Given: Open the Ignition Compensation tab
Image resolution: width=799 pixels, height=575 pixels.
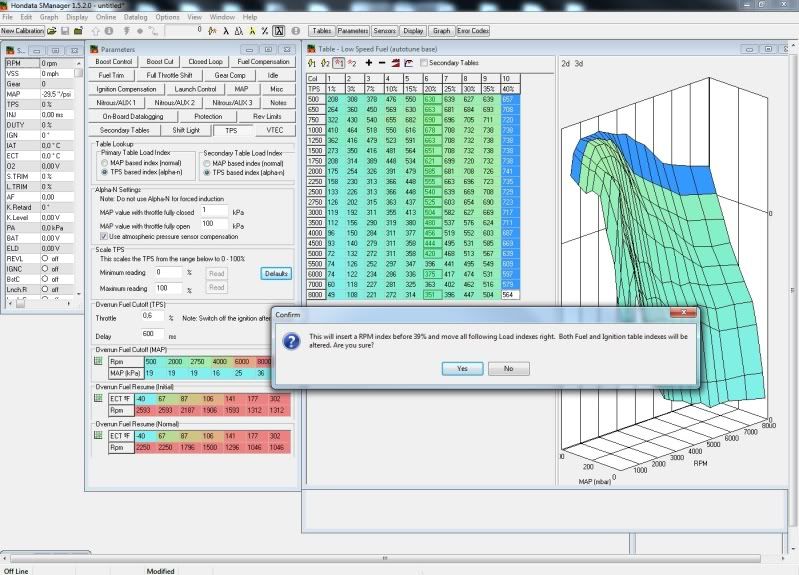Looking at the screenshot, I should coord(126,89).
